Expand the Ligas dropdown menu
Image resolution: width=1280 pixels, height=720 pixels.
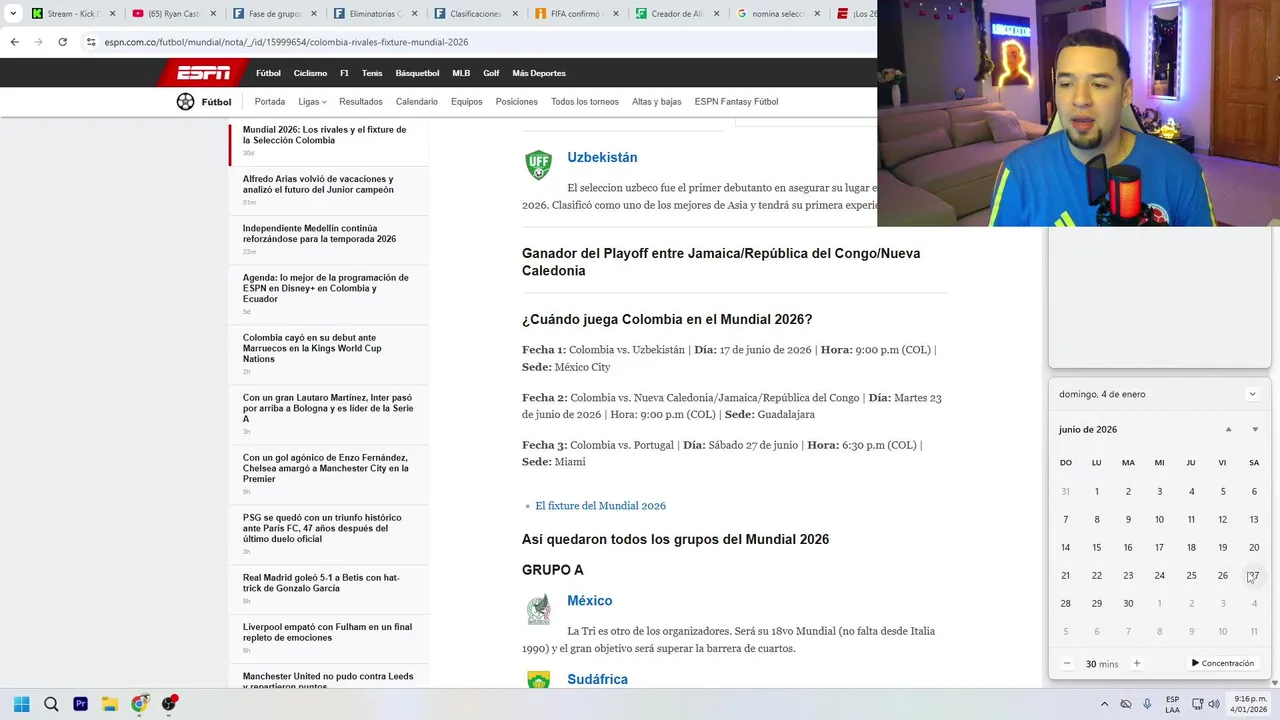(x=312, y=101)
